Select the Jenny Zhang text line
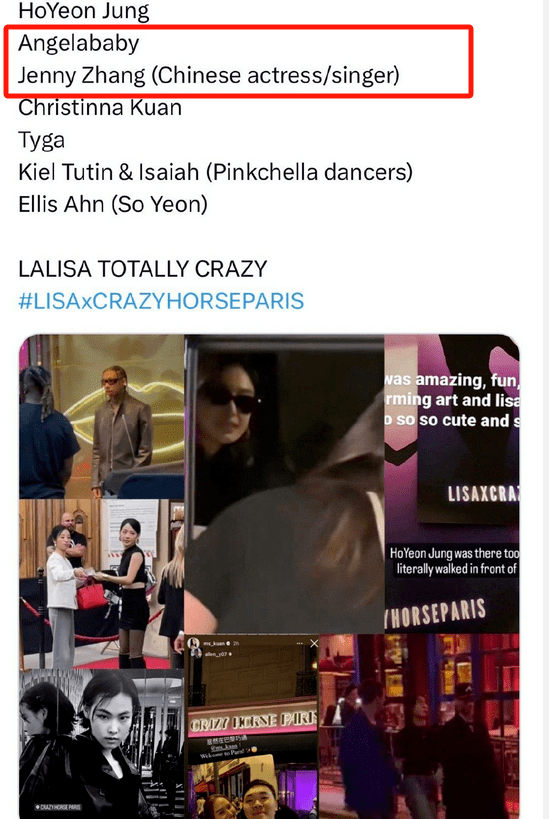The height and width of the screenshot is (819, 549). [209, 75]
